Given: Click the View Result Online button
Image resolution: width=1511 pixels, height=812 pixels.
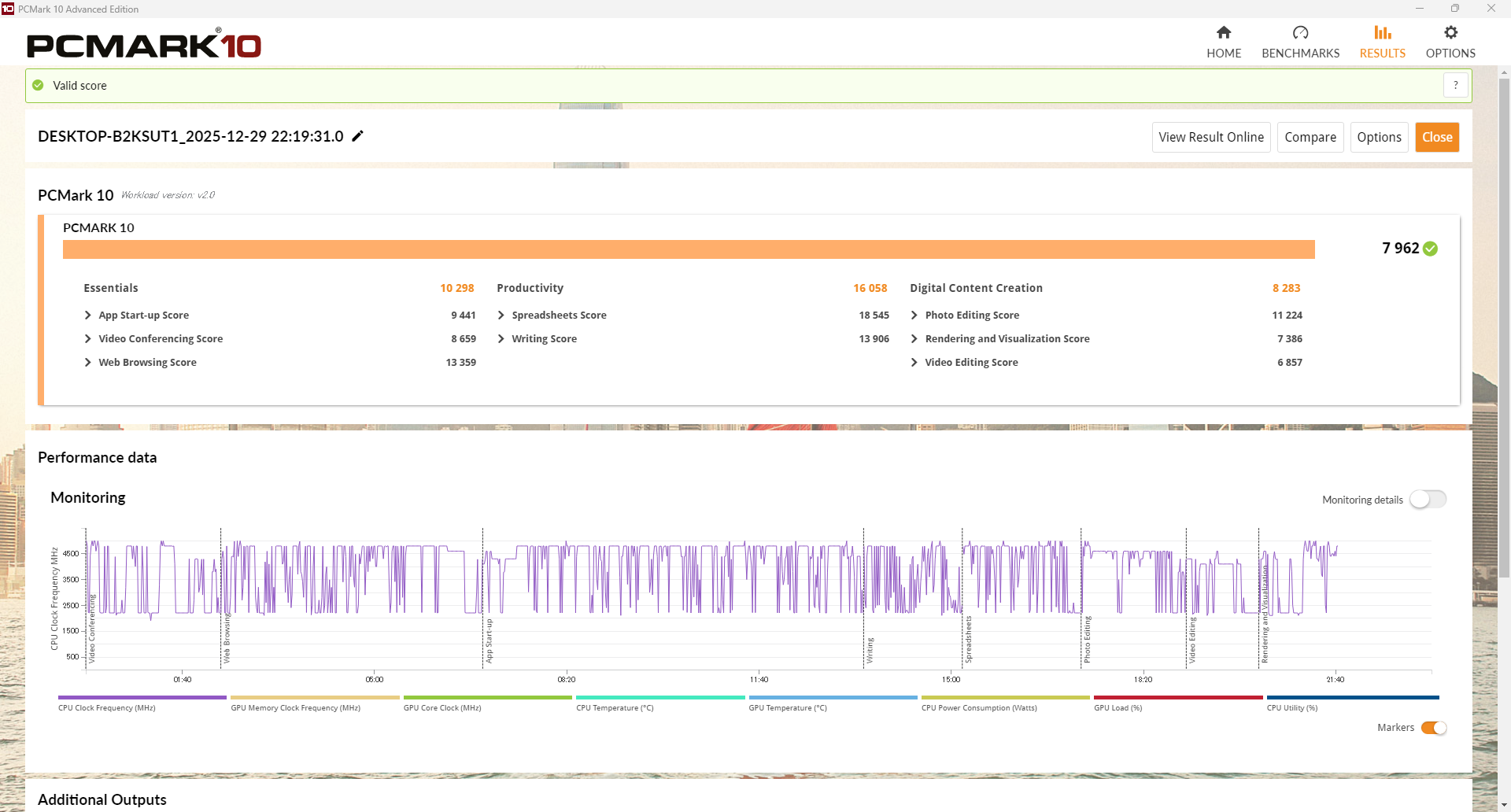Looking at the screenshot, I should pyautogui.click(x=1210, y=137).
